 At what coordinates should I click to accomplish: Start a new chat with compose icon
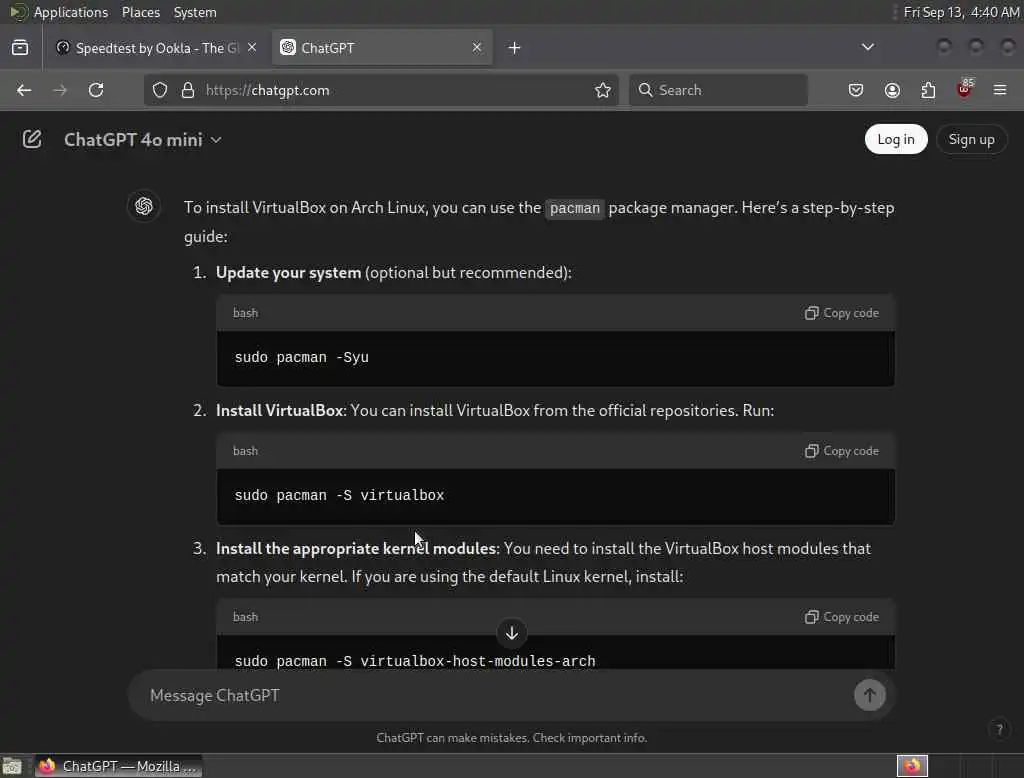[31, 139]
